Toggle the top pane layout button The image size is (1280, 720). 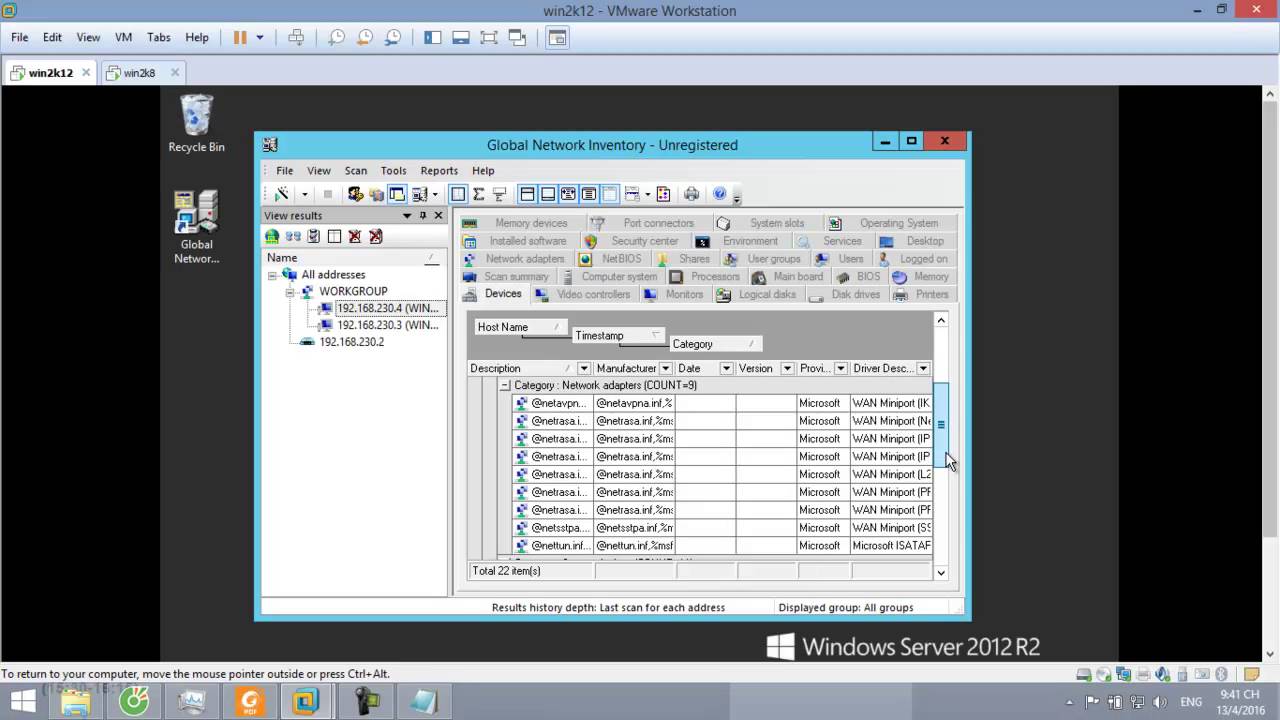point(527,194)
